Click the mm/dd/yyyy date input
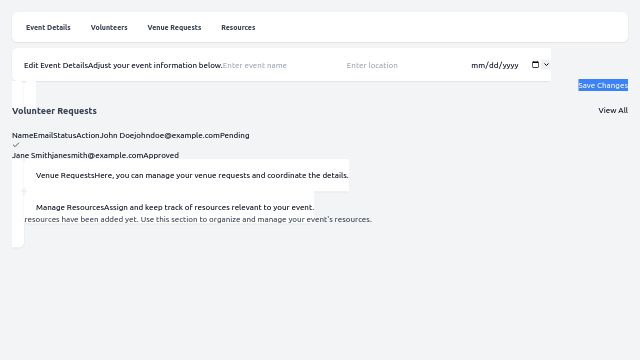Image resolution: width=640 pixels, height=360 pixels. pos(505,65)
